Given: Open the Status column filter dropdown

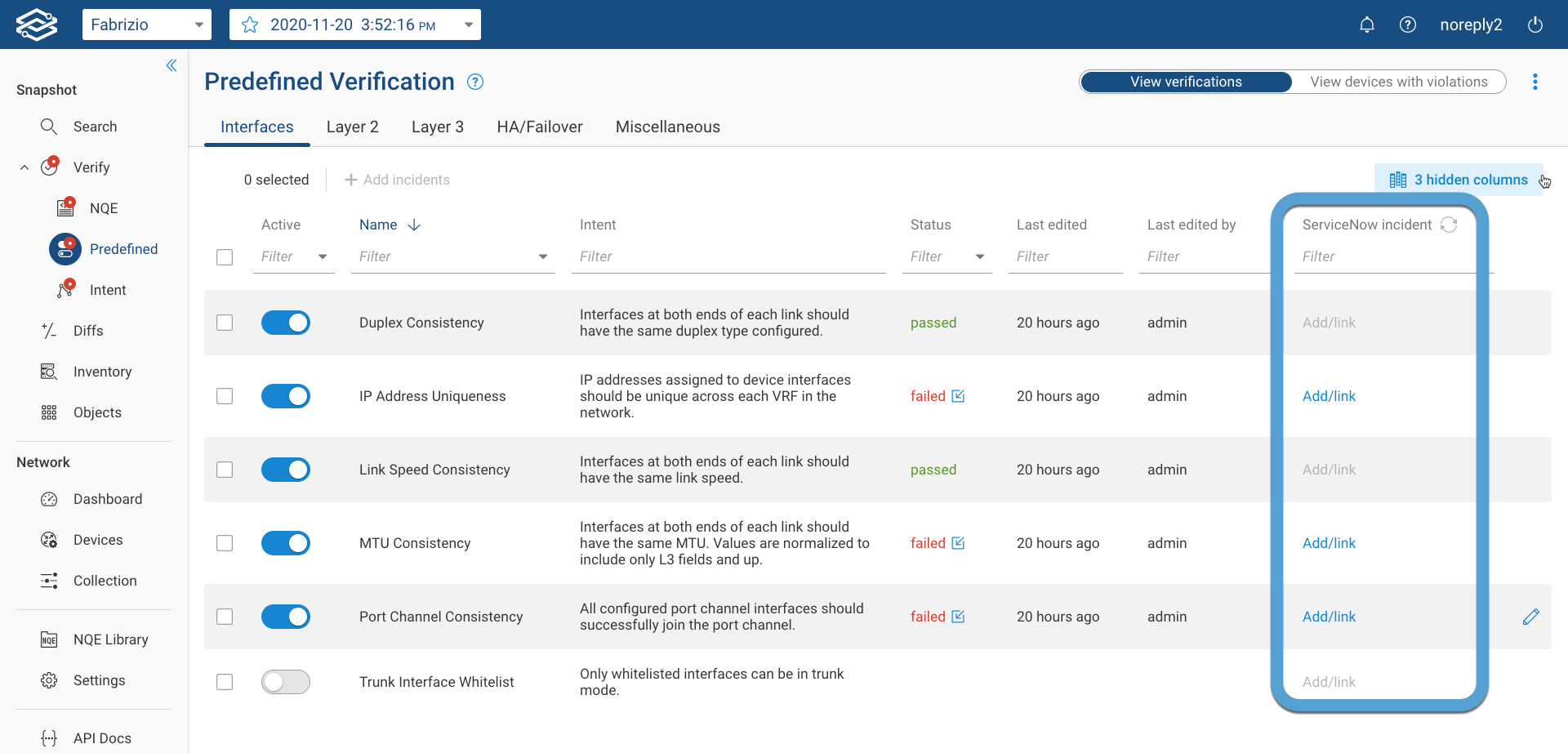Looking at the screenshot, I should 979,256.
